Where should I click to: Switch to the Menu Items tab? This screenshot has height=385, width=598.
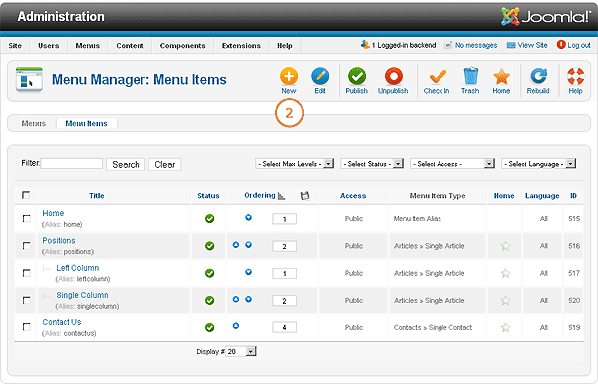[x=87, y=124]
